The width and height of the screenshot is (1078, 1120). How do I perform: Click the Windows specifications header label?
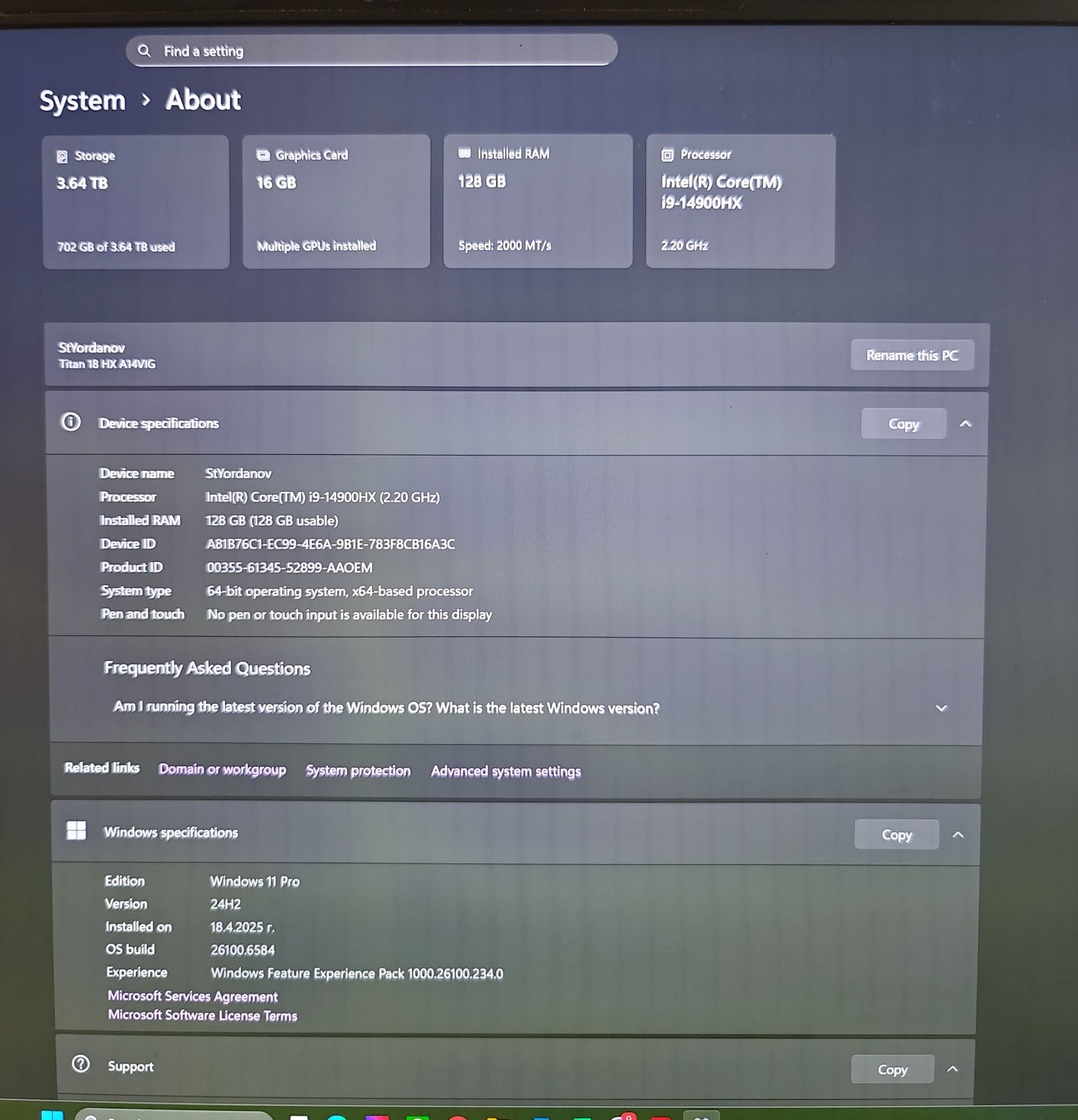(171, 833)
